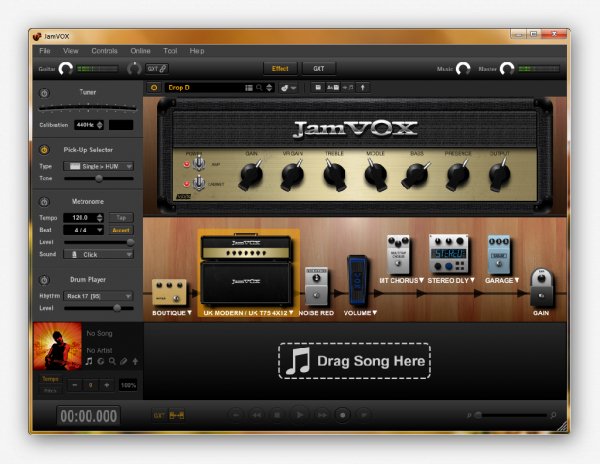Screen dimensions: 600x464
Task: Toggle the cabinet switch on the amp
Action: pos(199,183)
